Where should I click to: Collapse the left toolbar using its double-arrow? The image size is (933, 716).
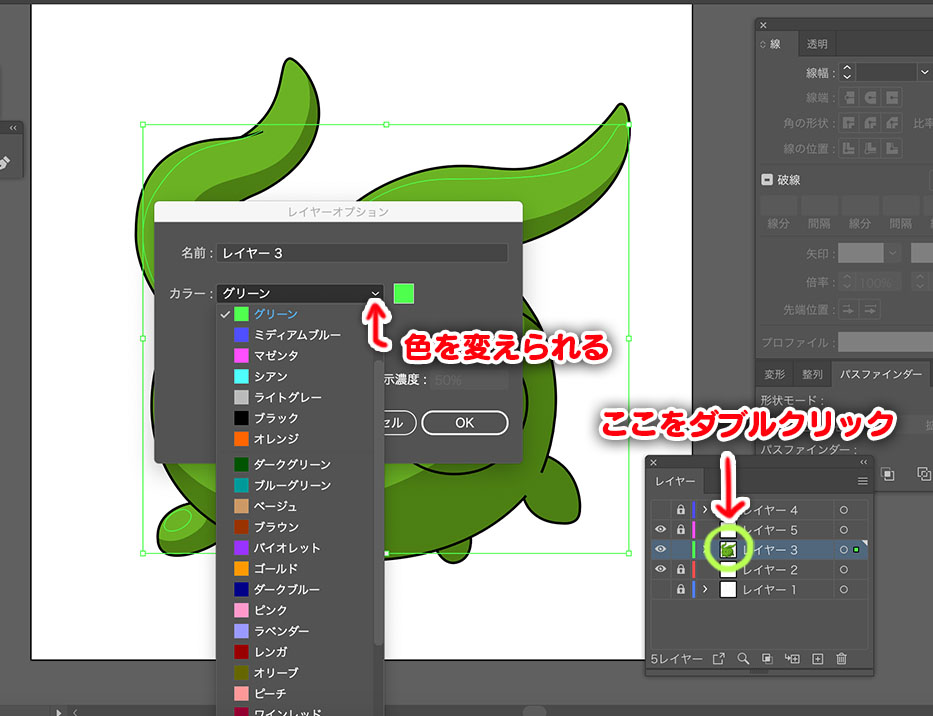tap(12, 128)
